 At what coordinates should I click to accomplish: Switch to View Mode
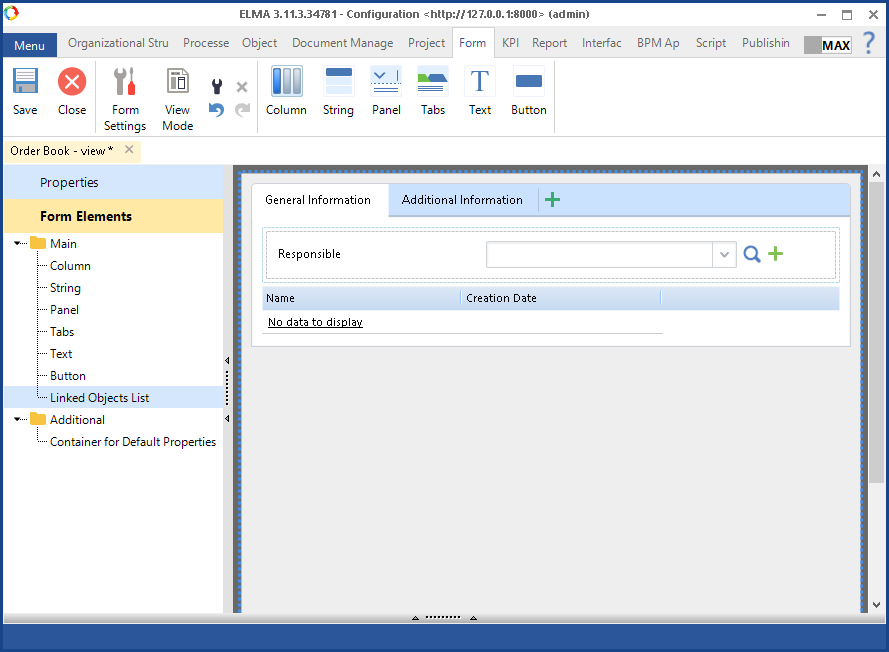(x=177, y=99)
